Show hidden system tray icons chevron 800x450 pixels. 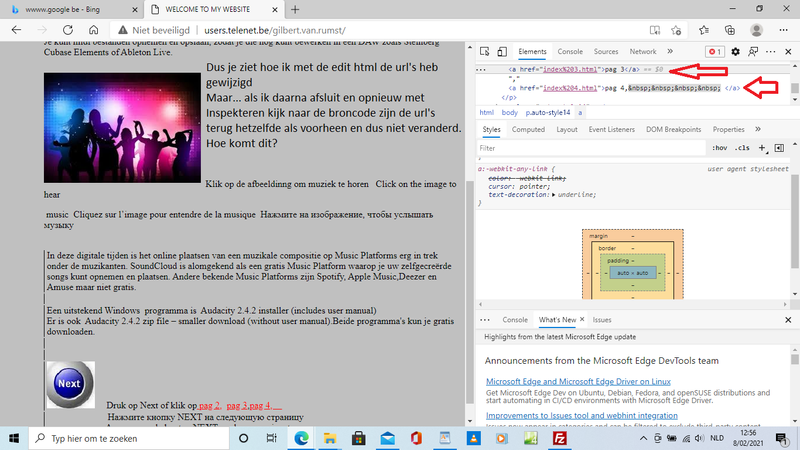(x=643, y=438)
